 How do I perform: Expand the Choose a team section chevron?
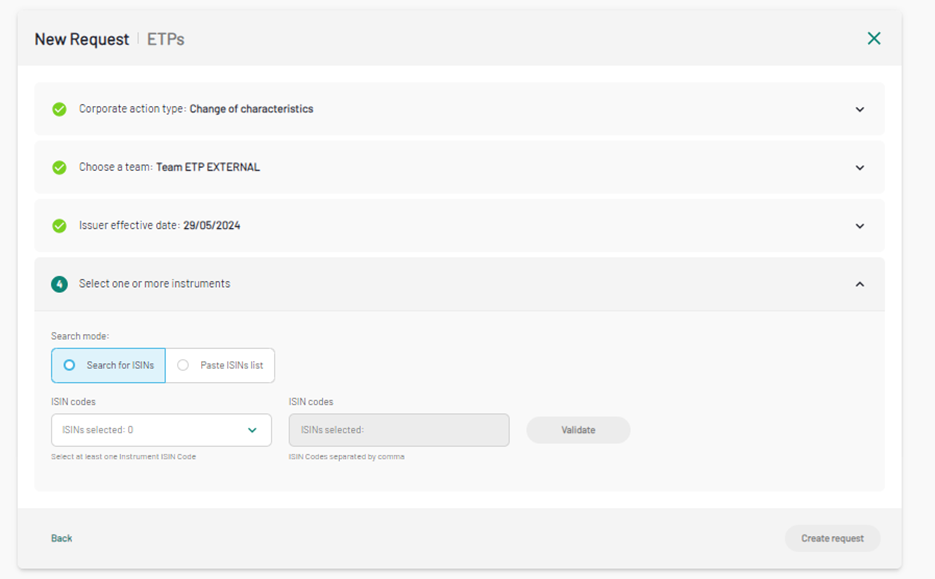pyautogui.click(x=859, y=167)
